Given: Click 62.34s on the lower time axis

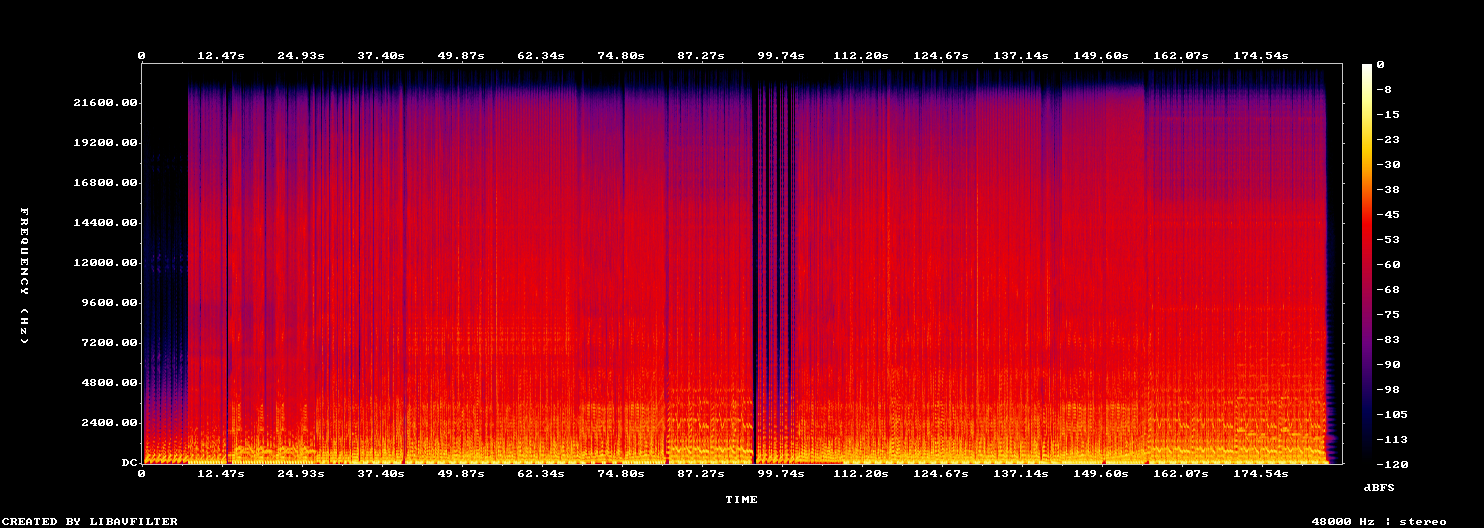Looking at the screenshot, I should coord(541,473).
